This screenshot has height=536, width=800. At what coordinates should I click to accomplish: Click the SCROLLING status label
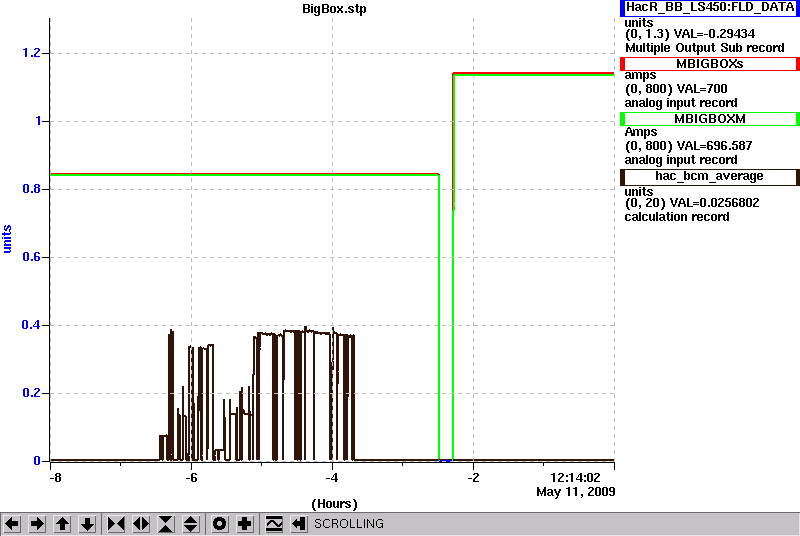click(x=349, y=524)
